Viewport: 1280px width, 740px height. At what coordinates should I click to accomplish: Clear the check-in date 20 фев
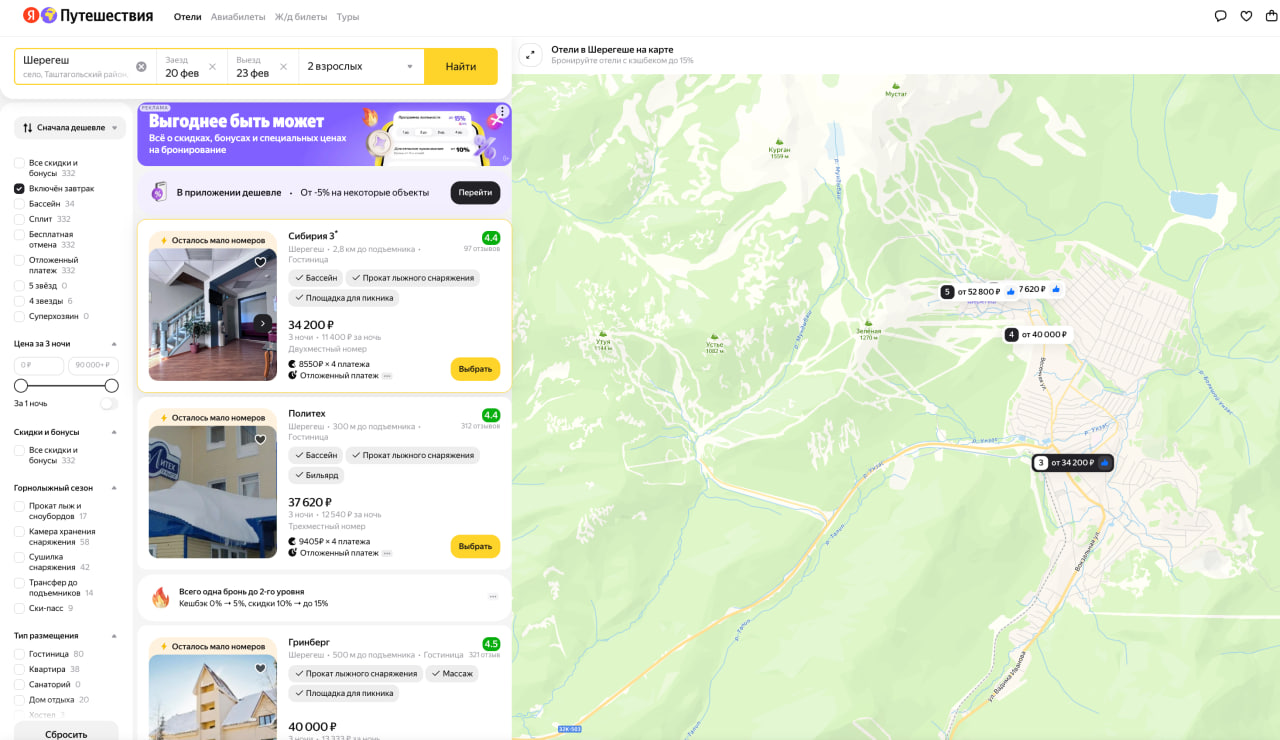pyautogui.click(x=214, y=67)
